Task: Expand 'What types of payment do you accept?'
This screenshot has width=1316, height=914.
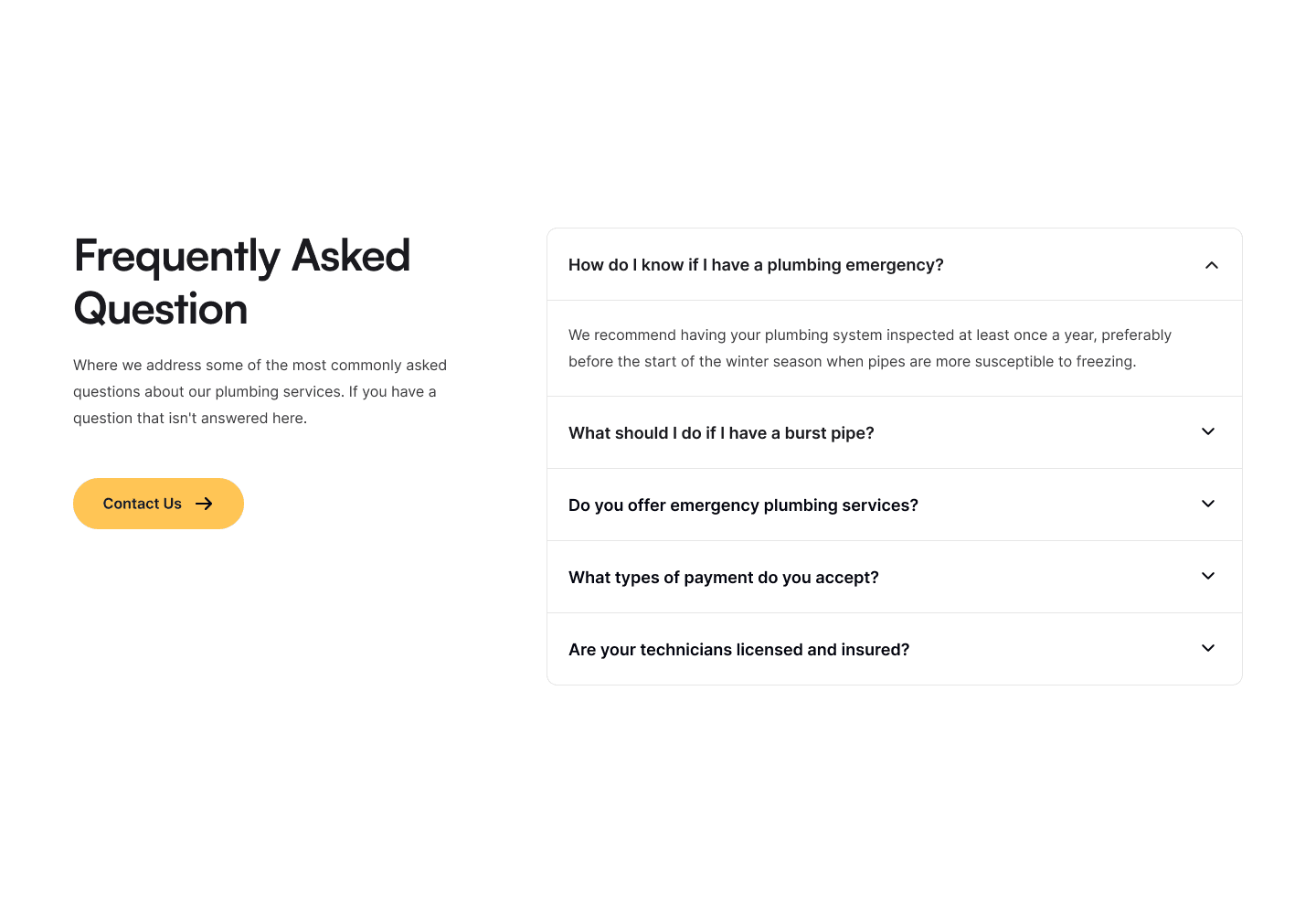Action: pos(723,578)
